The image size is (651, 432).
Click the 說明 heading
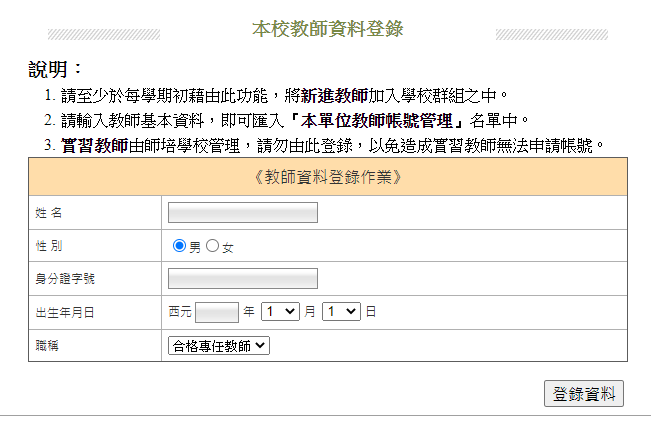(x=55, y=69)
